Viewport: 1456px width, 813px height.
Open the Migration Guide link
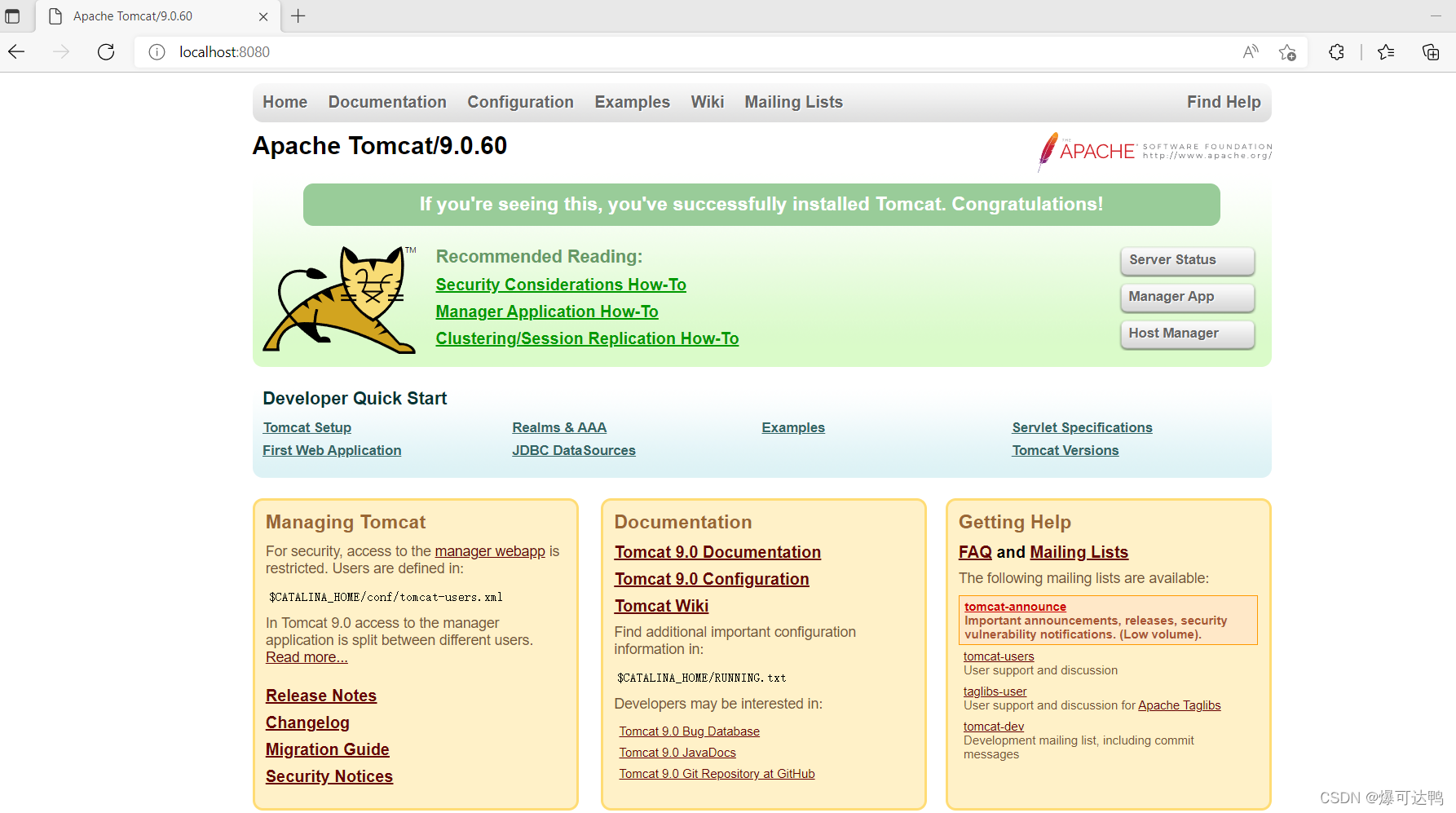pyautogui.click(x=328, y=749)
